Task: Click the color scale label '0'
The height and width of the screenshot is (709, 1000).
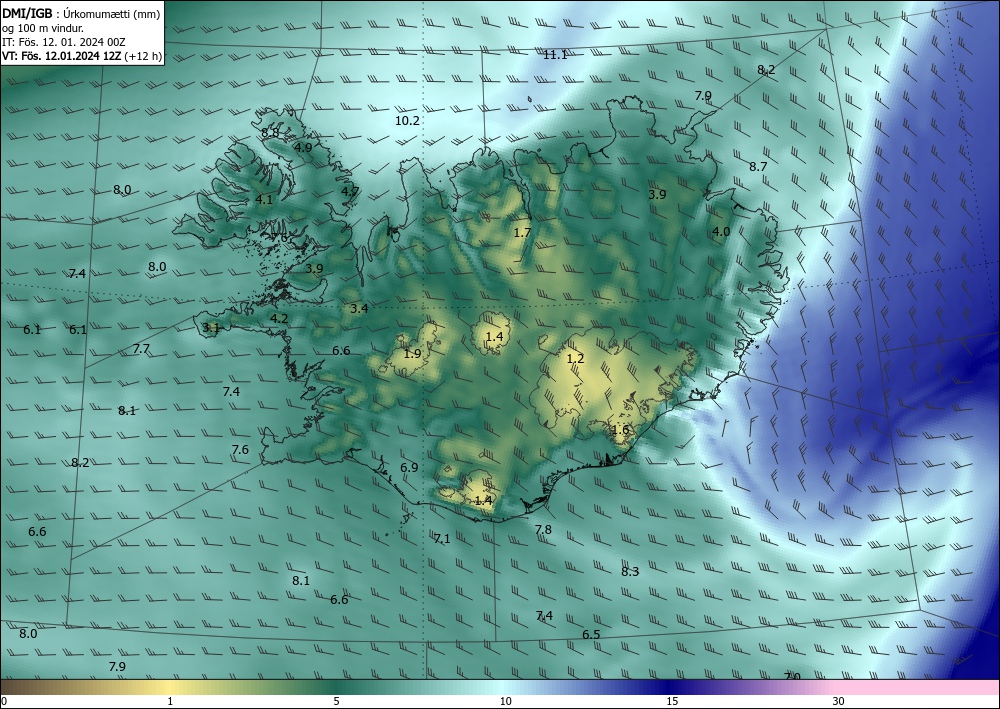Action: coord(4,701)
